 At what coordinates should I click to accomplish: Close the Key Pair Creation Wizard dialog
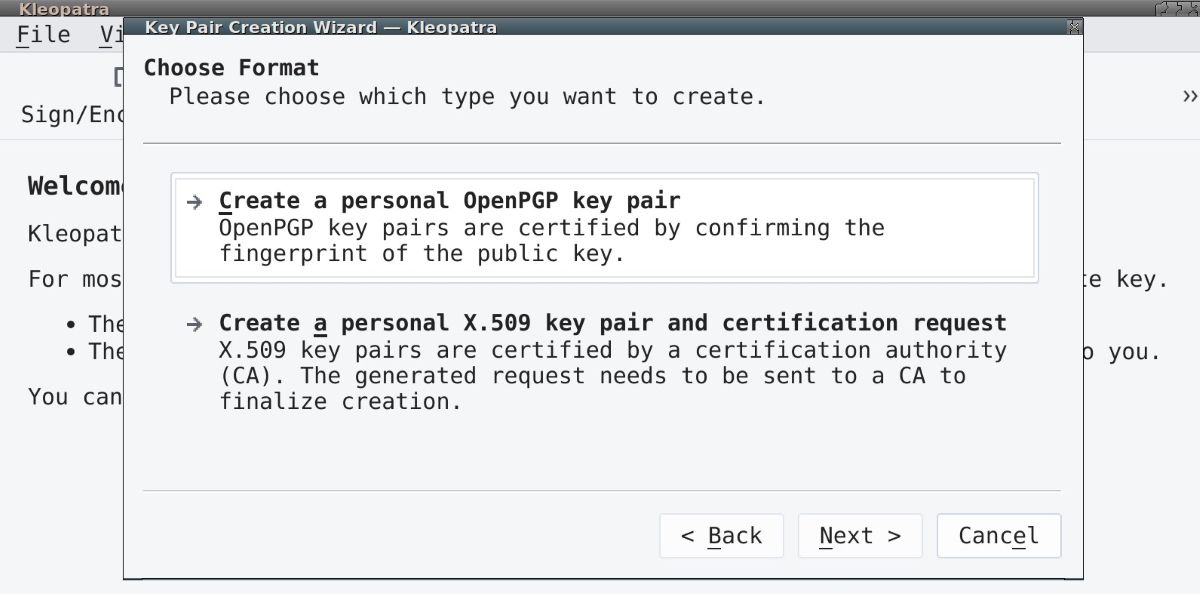[x=1074, y=27]
